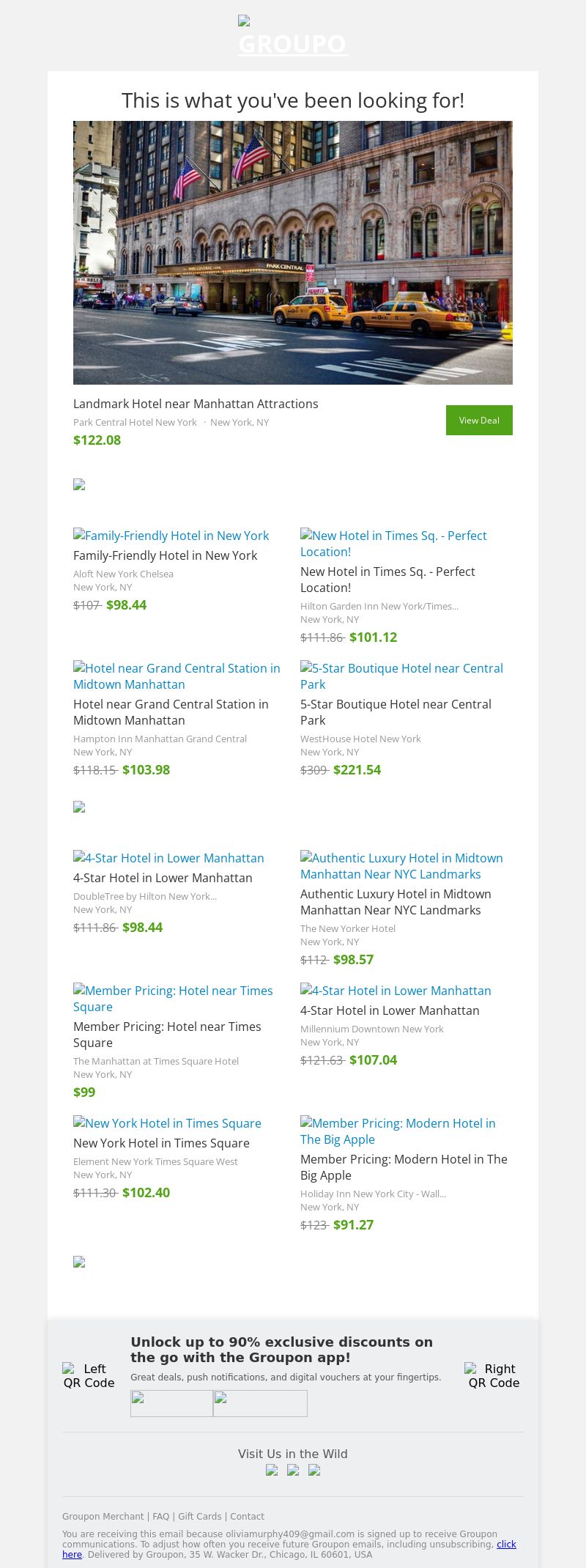The width and height of the screenshot is (586, 1568).
Task: Open the middle social icon under Visit Us
Action: (293, 1470)
